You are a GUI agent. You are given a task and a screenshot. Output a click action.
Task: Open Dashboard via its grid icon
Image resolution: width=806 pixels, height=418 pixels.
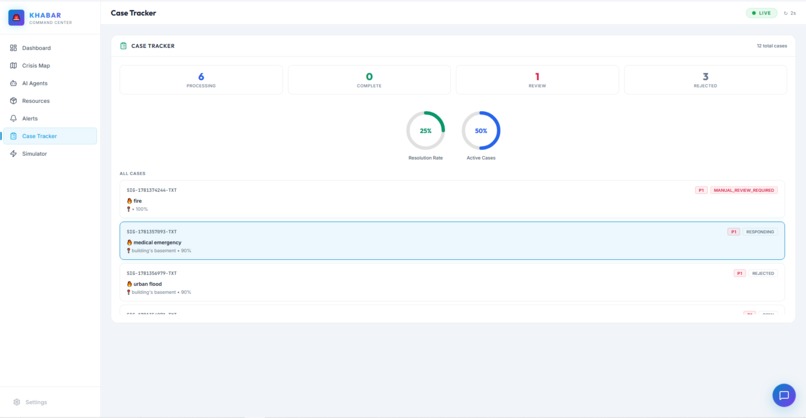click(13, 48)
